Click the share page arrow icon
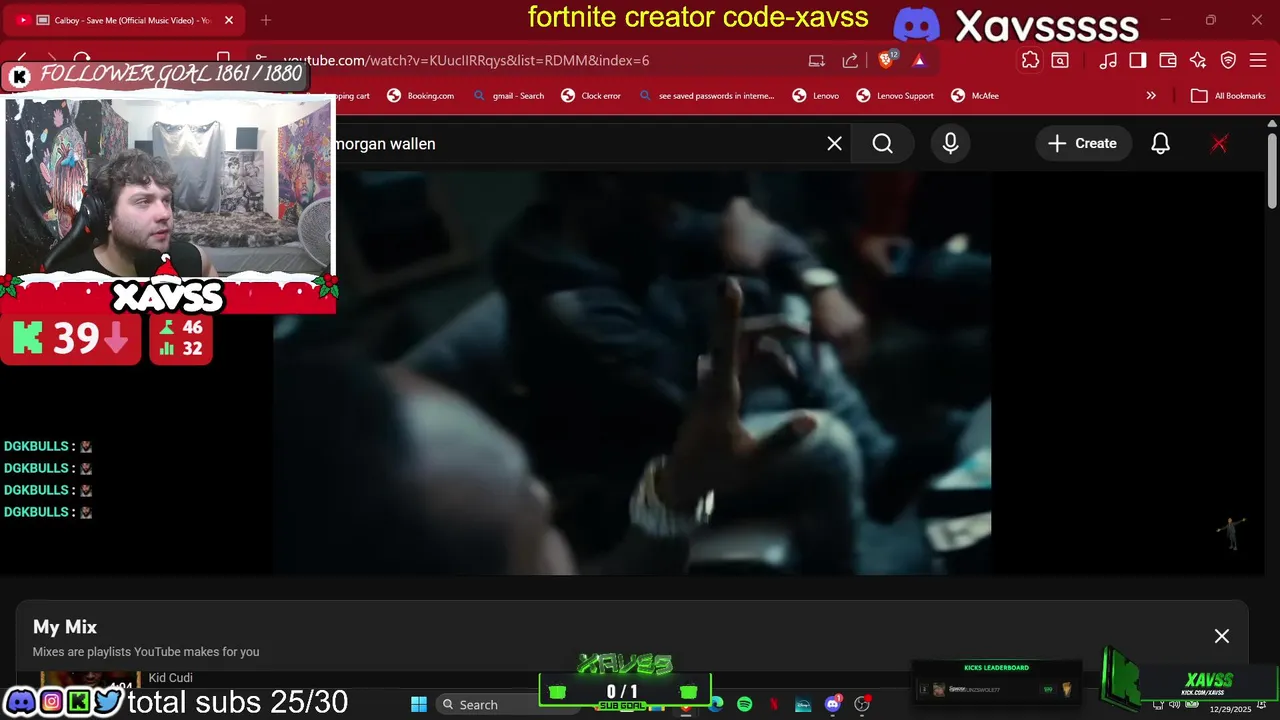The image size is (1280, 720). click(x=850, y=60)
